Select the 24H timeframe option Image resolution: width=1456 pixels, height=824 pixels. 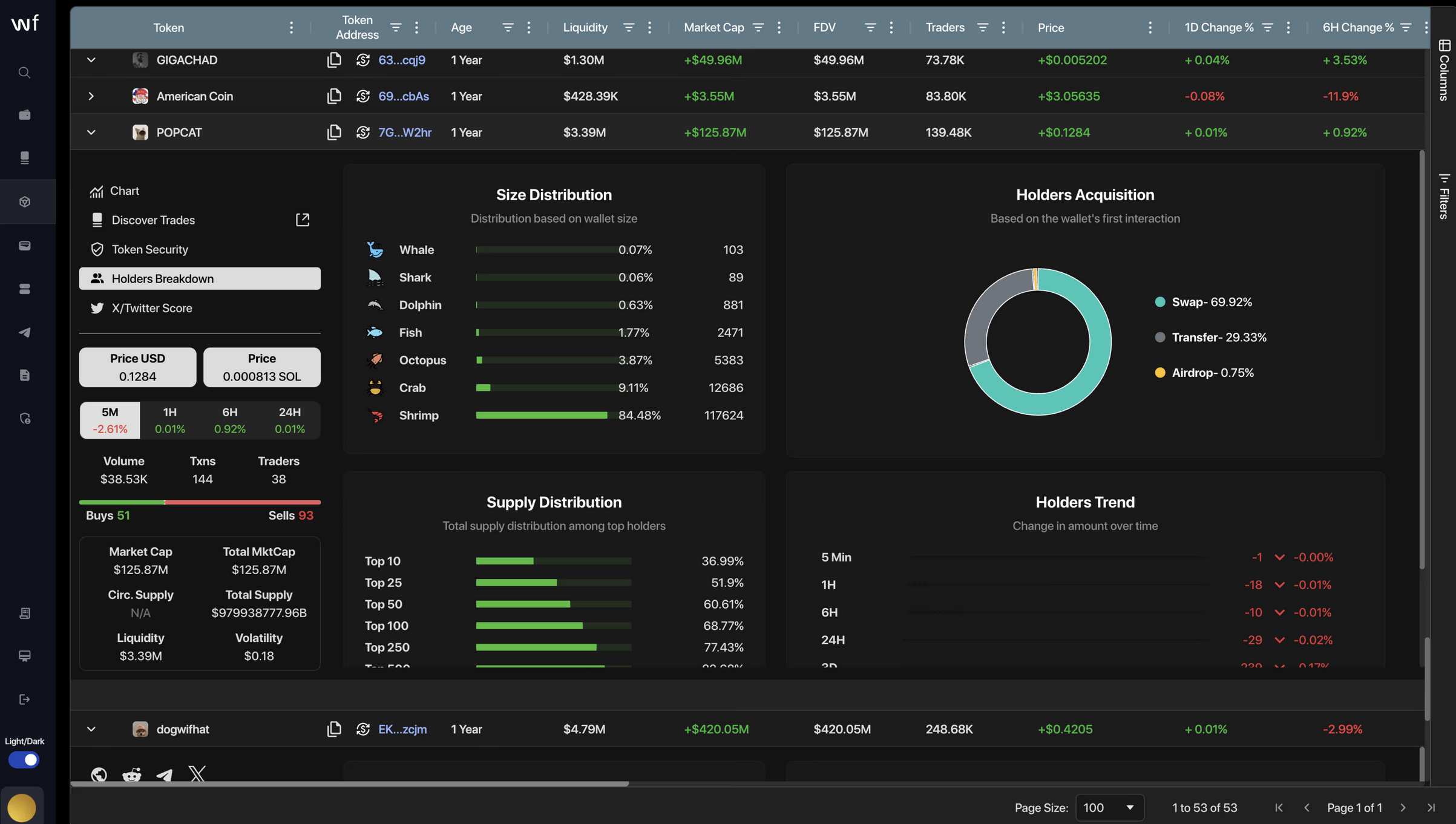coord(289,420)
